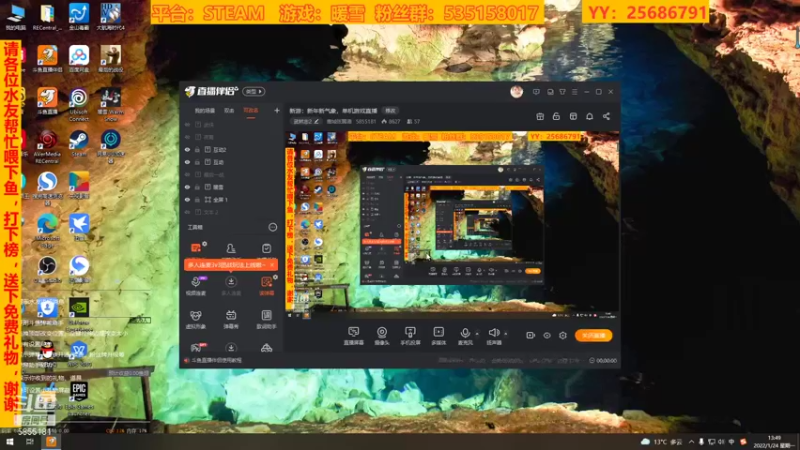Select the 互动2 source row
The width and height of the screenshot is (800, 450).
click(x=231, y=150)
